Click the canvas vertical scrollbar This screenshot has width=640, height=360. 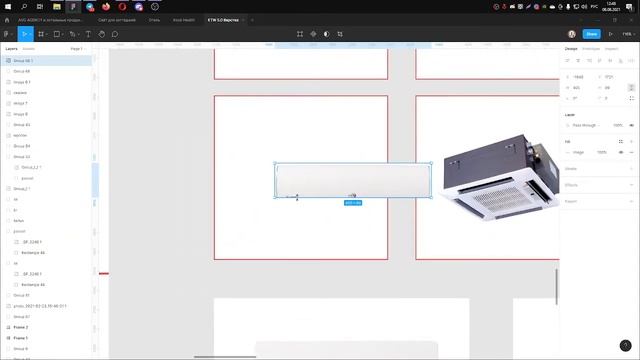557,287
